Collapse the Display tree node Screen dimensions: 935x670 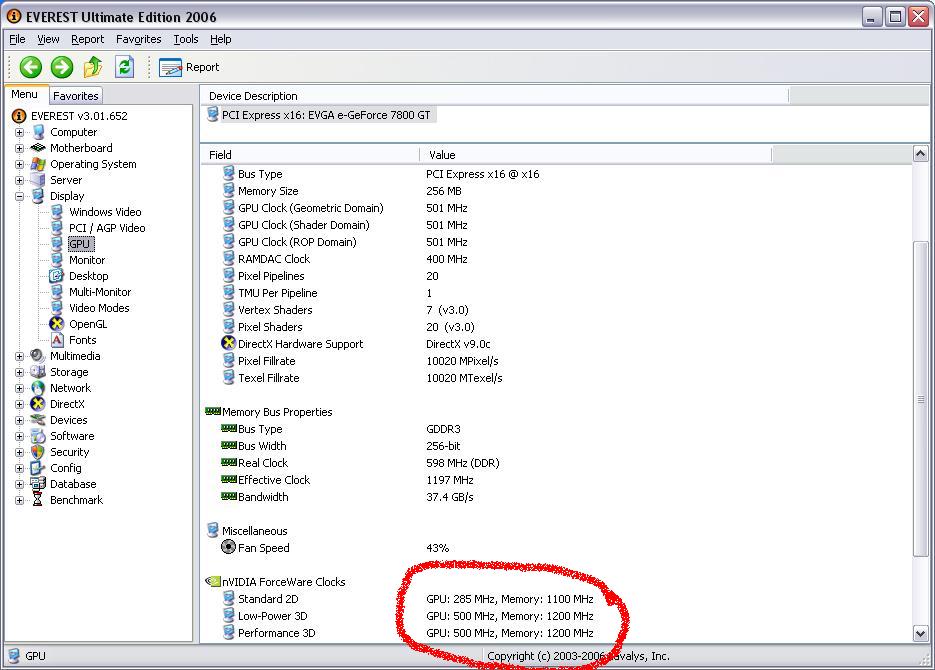[19, 196]
